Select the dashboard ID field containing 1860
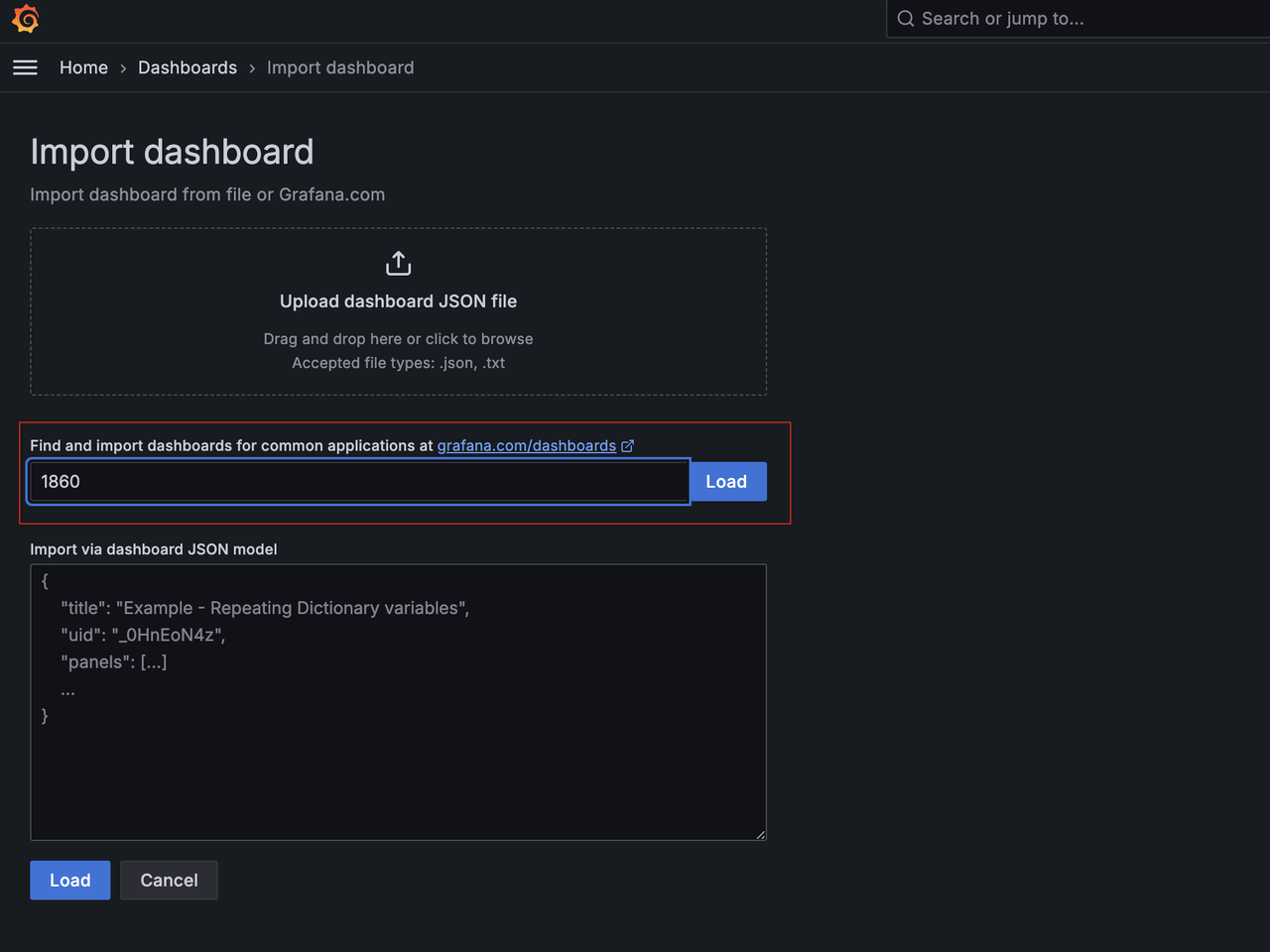Viewport: 1270px width, 952px height. pos(358,481)
